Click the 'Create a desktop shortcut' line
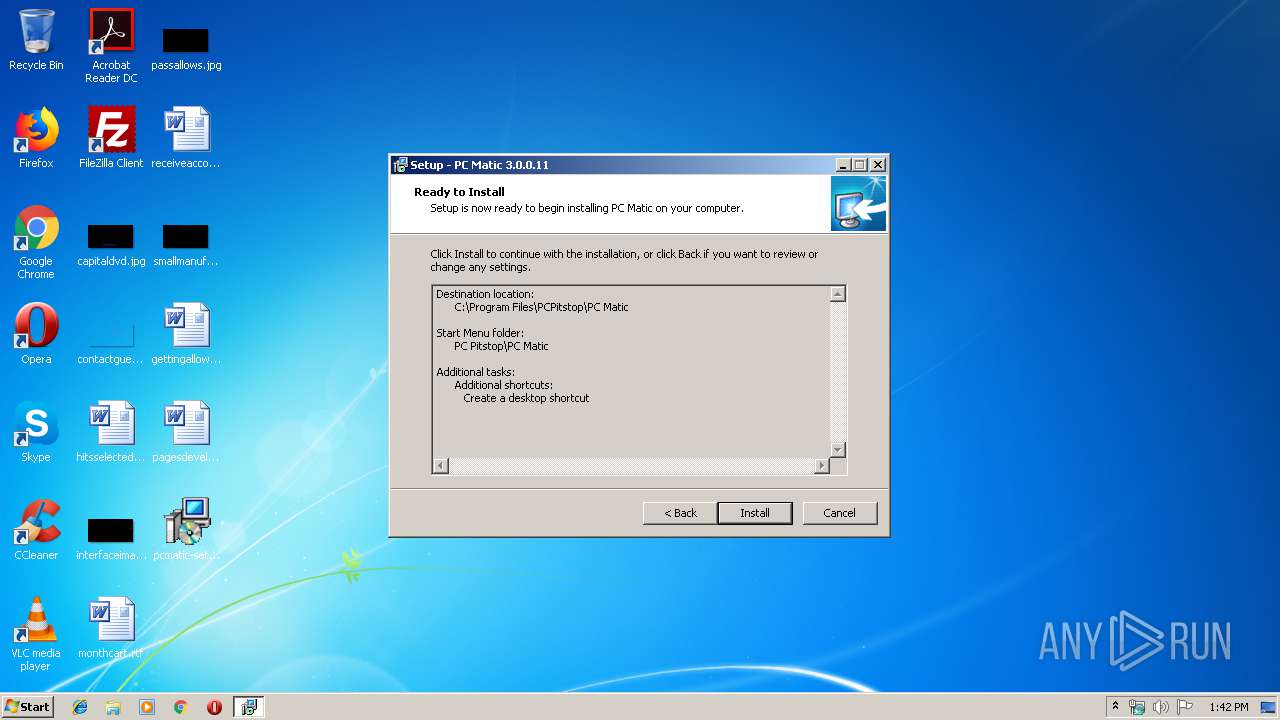This screenshot has height=720, width=1280. [526, 398]
